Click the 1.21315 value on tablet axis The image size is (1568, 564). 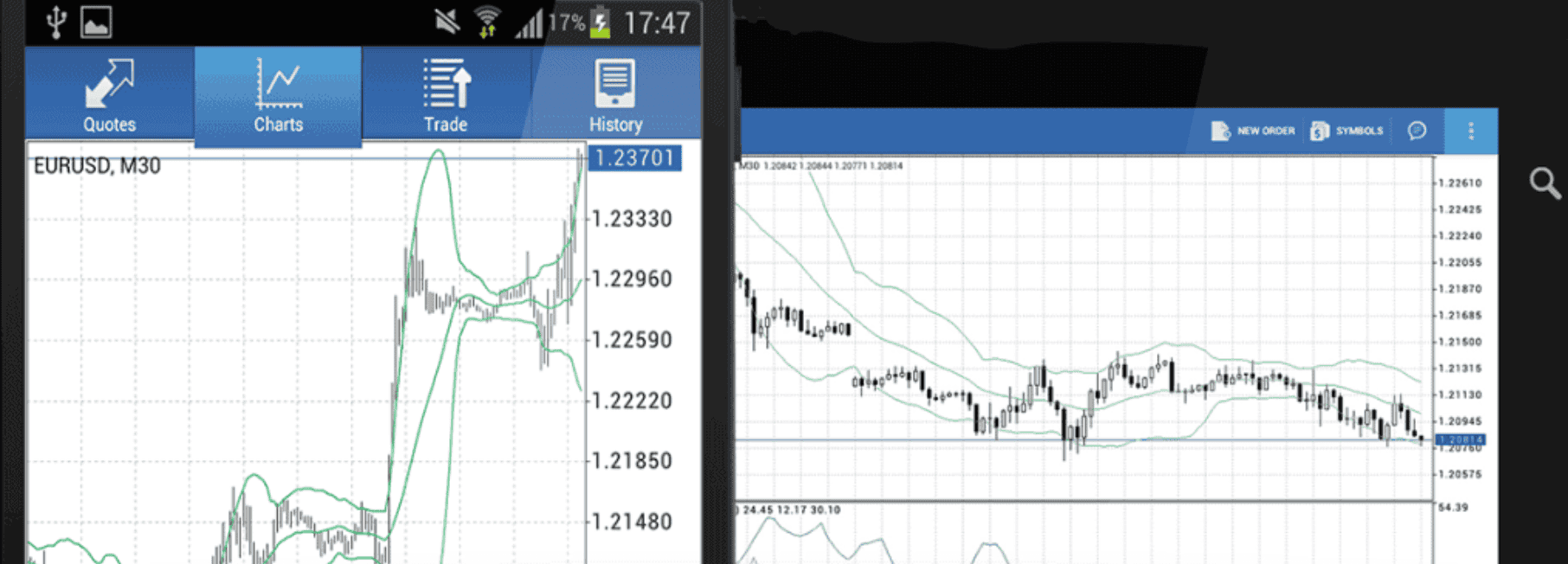pyautogui.click(x=1460, y=369)
